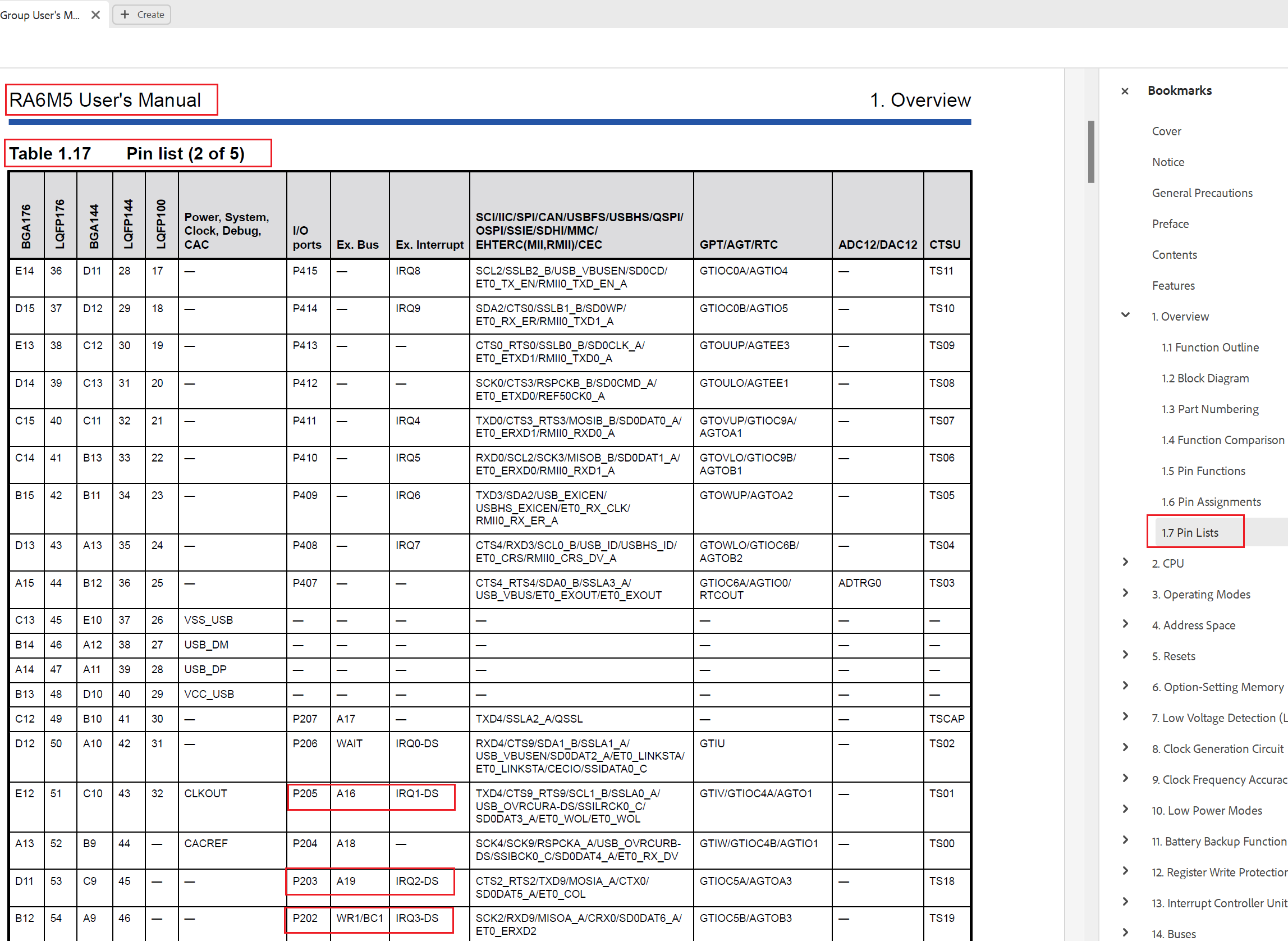Screen dimensions: 1288x941
Task: Click the document vertical scrollbar thumb
Action: coord(1091,152)
